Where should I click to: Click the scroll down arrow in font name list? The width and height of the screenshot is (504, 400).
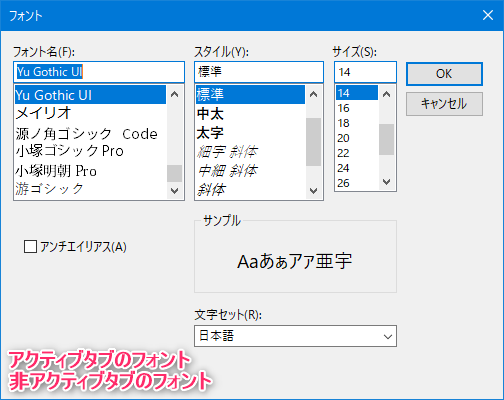[174, 191]
